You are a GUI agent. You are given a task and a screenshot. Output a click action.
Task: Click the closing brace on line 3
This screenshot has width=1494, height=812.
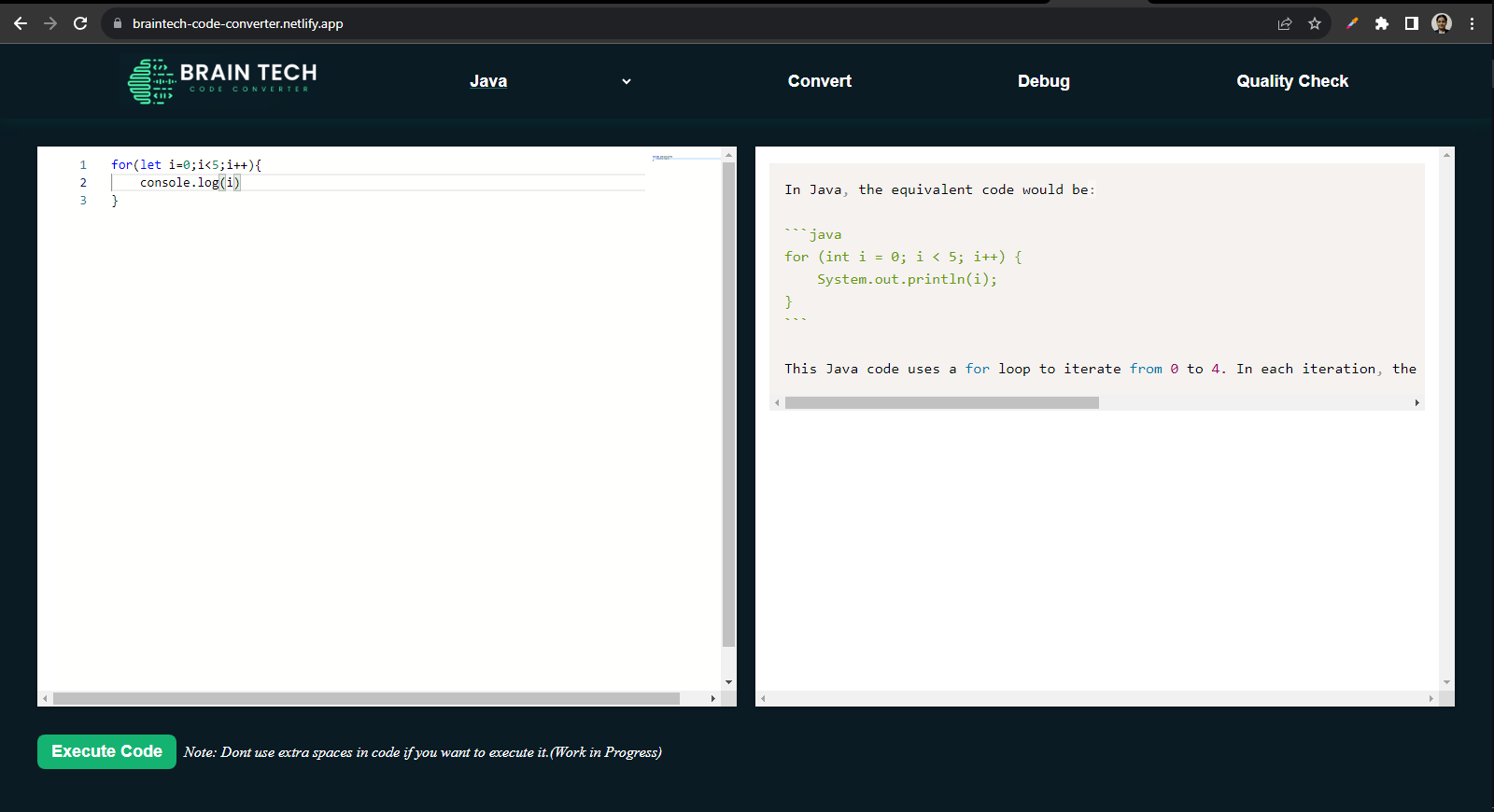115,201
